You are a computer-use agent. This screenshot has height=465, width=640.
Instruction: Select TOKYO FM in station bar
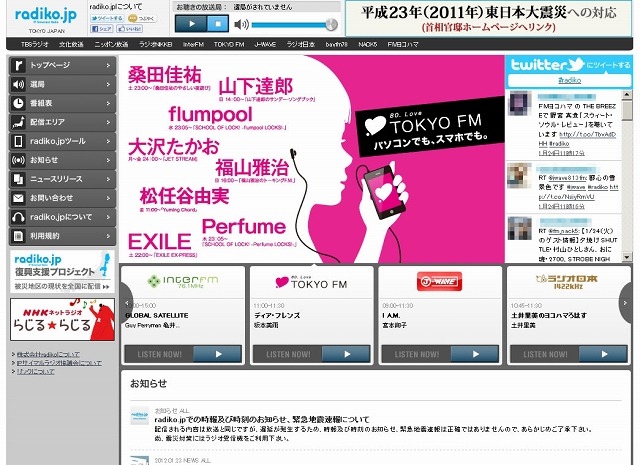pos(229,44)
